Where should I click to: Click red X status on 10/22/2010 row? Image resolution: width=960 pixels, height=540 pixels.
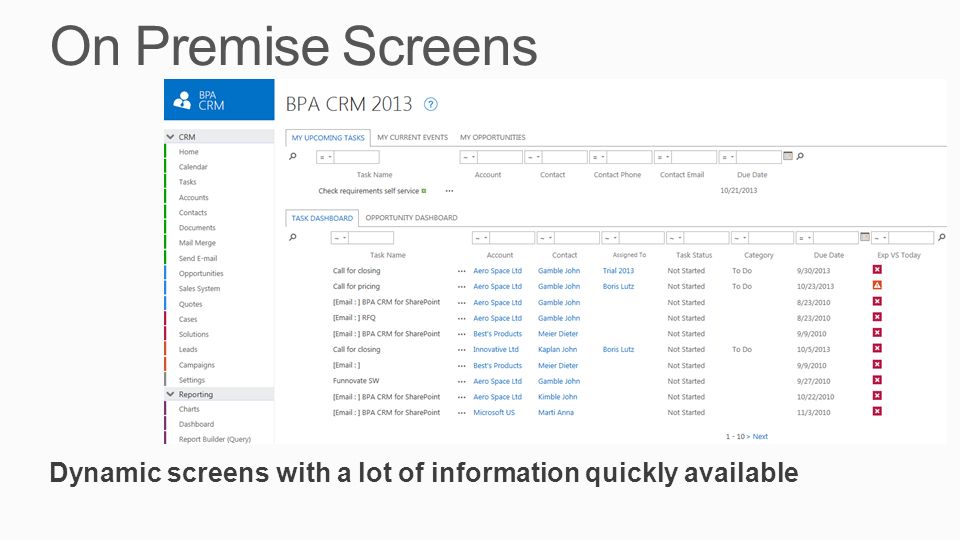pos(877,396)
